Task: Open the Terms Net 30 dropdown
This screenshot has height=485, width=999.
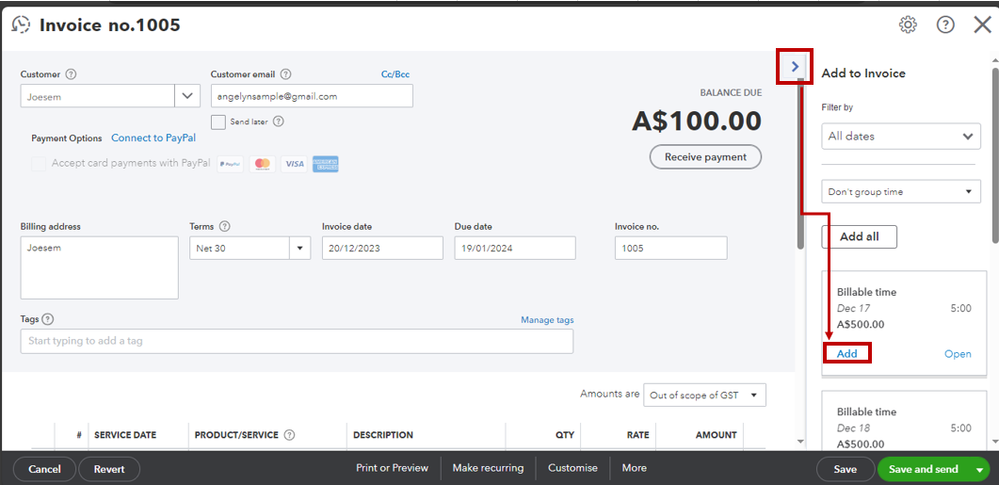Action: coord(299,248)
